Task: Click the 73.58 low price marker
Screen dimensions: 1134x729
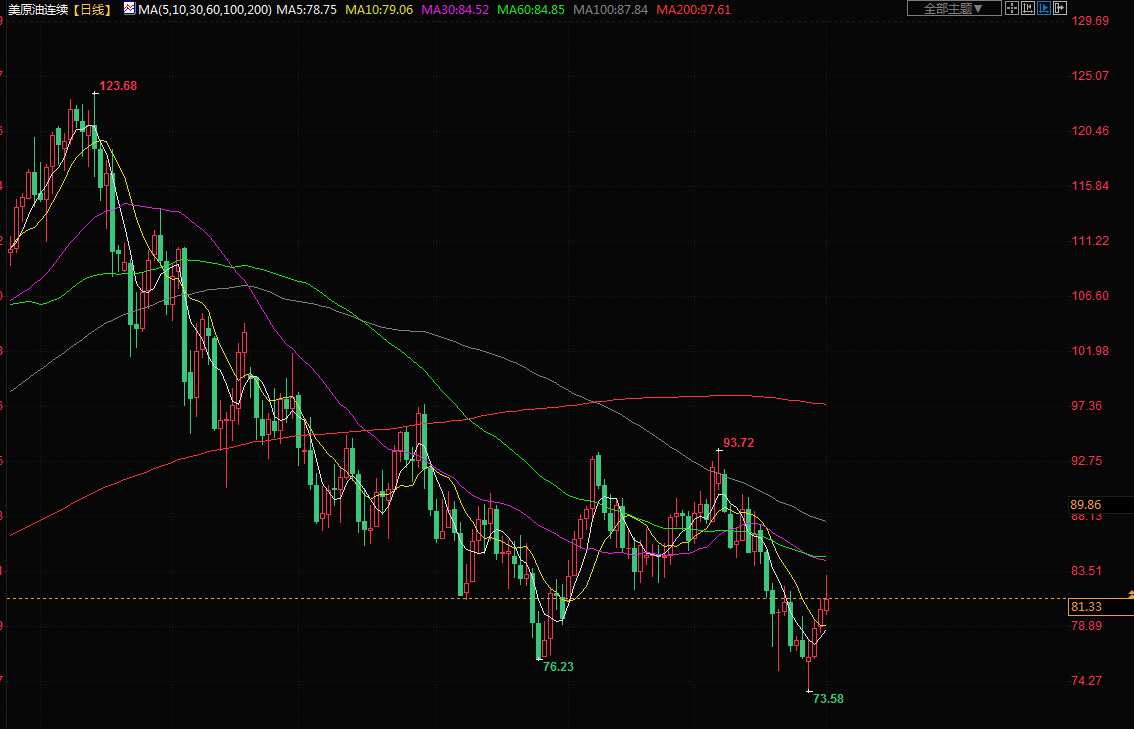Action: click(826, 698)
